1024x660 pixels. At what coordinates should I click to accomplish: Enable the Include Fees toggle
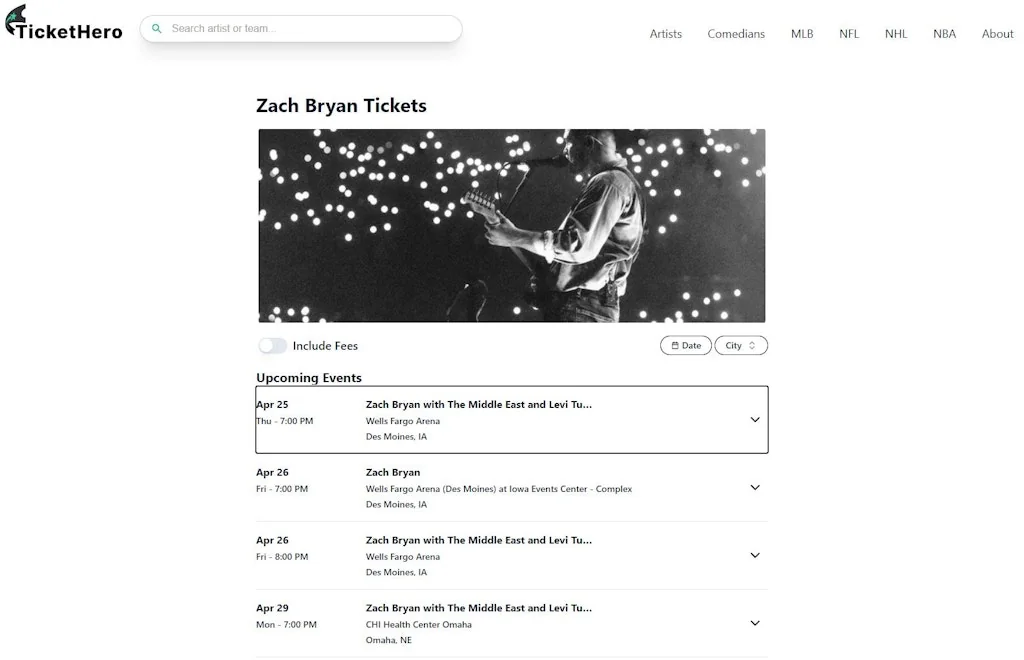[x=272, y=345]
